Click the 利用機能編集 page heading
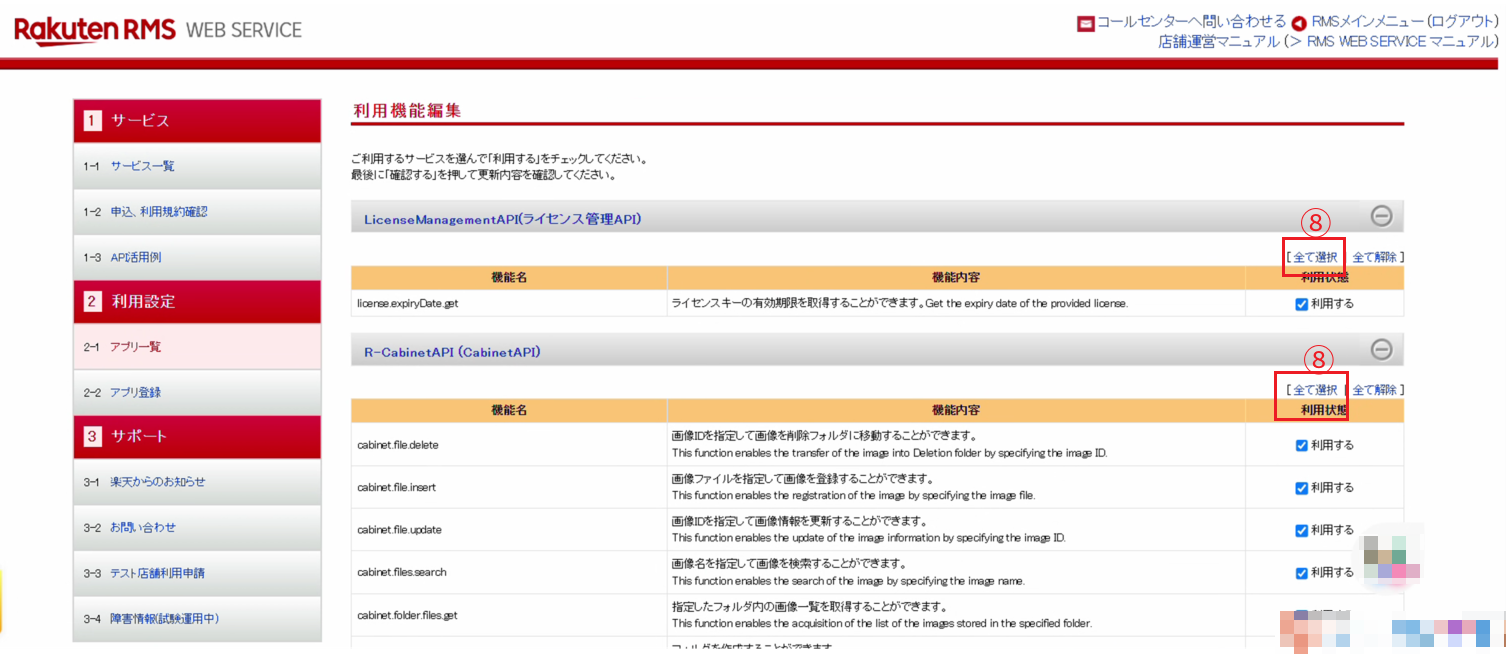Viewport: 1506px width, 654px height. [x=407, y=111]
